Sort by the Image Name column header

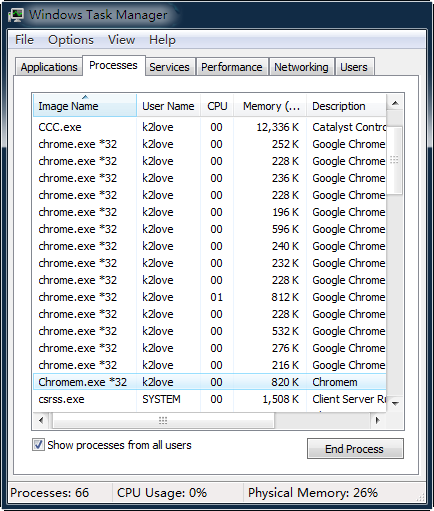tap(85, 106)
